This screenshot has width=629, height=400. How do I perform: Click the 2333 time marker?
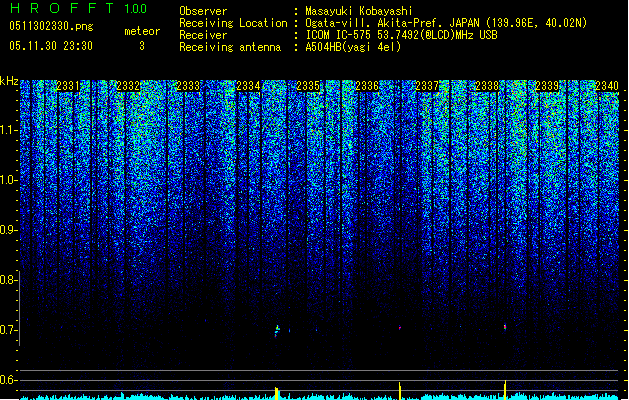click(188, 86)
